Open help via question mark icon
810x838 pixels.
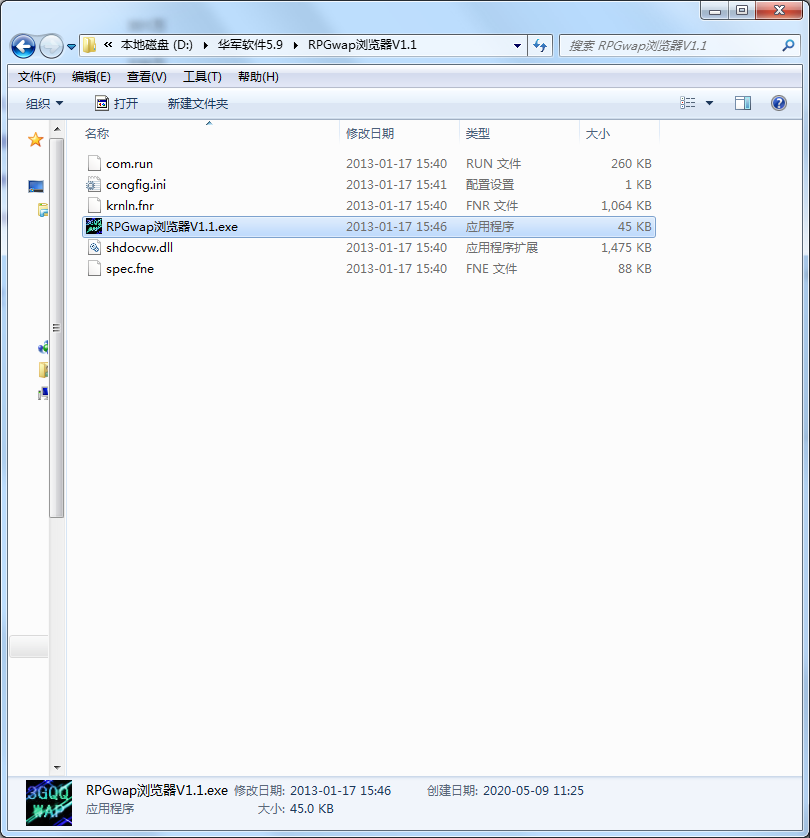[778, 103]
